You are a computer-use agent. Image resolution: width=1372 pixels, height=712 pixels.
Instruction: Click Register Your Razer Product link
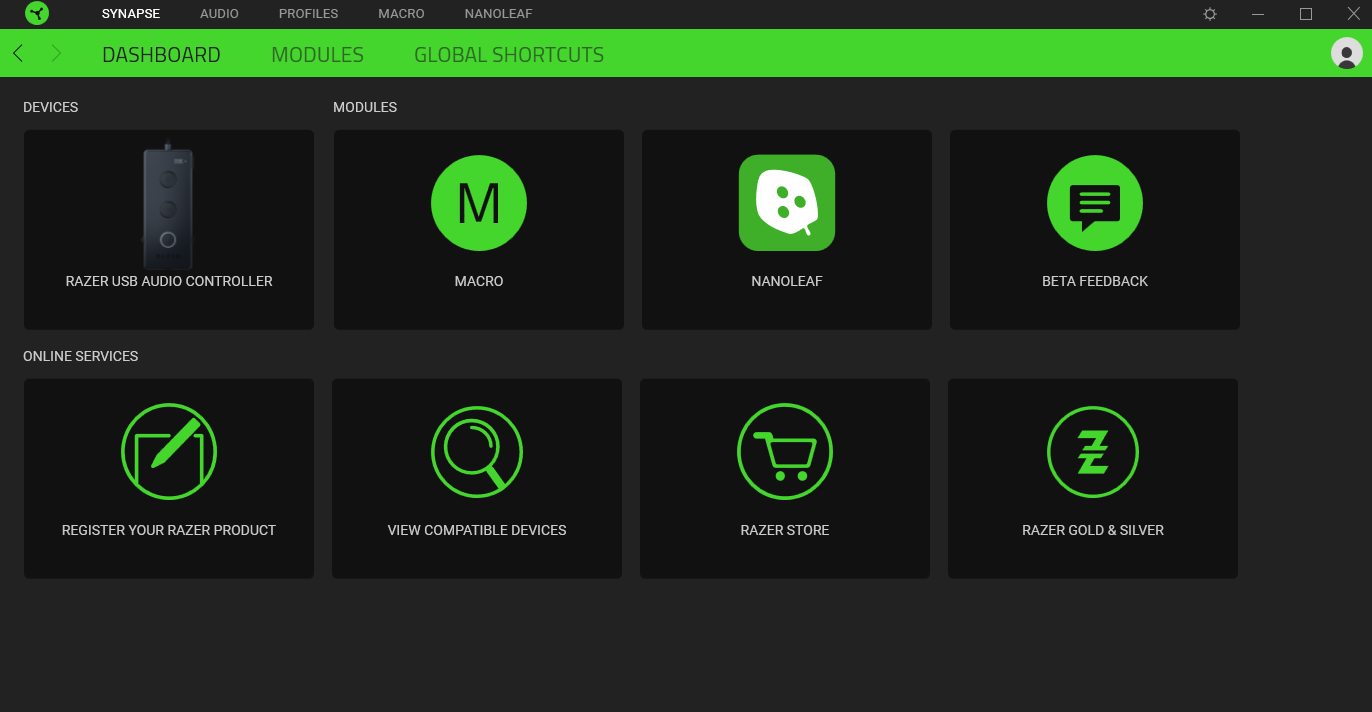click(x=169, y=530)
